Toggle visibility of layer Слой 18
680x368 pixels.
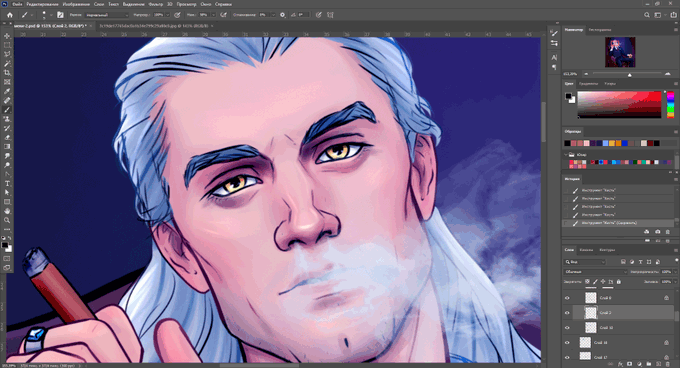coord(567,342)
